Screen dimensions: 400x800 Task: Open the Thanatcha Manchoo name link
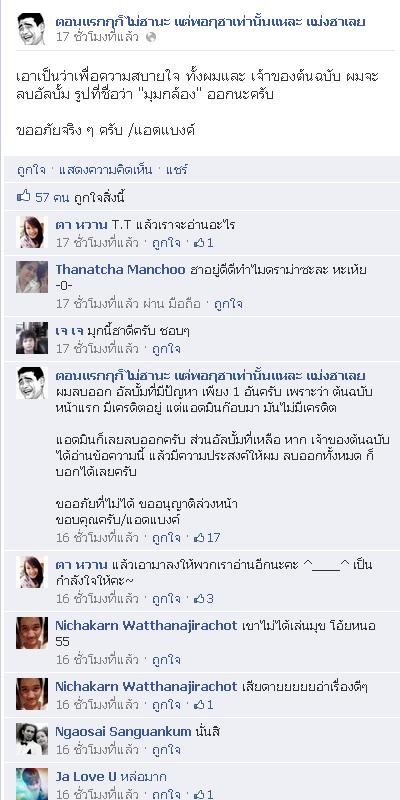120,270
